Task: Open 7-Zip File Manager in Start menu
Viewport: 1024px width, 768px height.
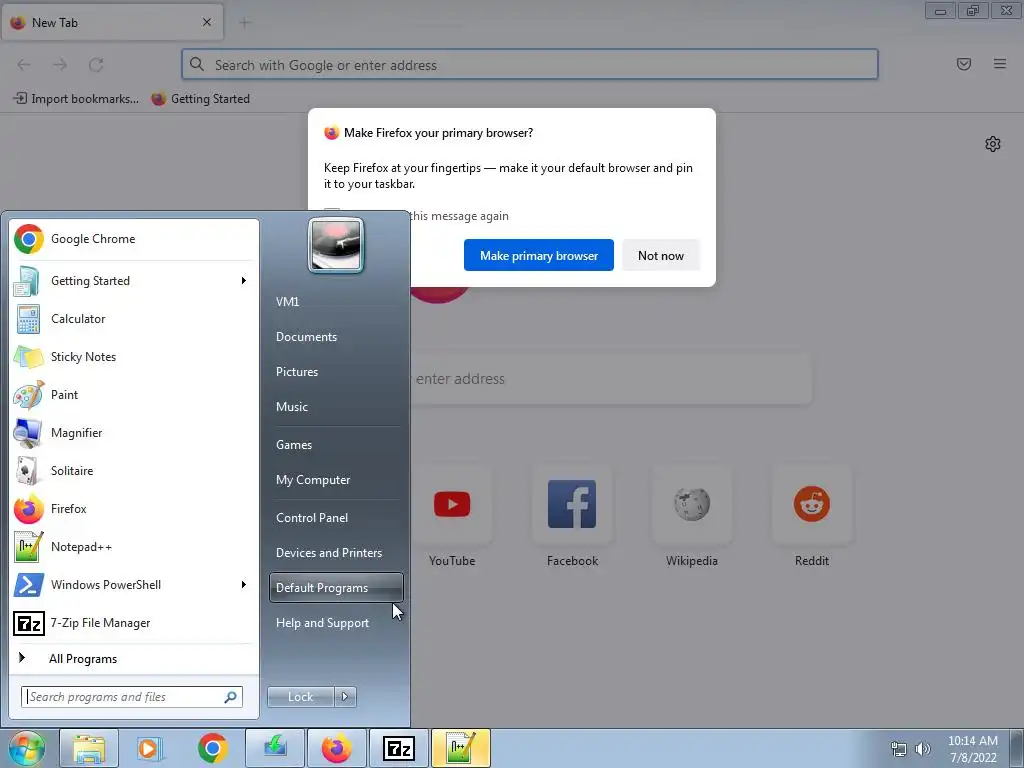Action: (134, 623)
